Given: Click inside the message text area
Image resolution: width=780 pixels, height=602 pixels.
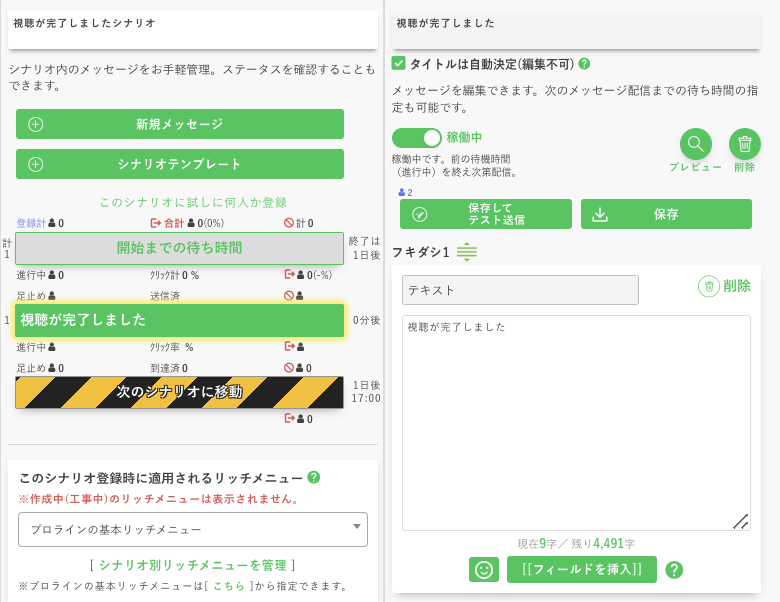Looking at the screenshot, I should [576, 422].
